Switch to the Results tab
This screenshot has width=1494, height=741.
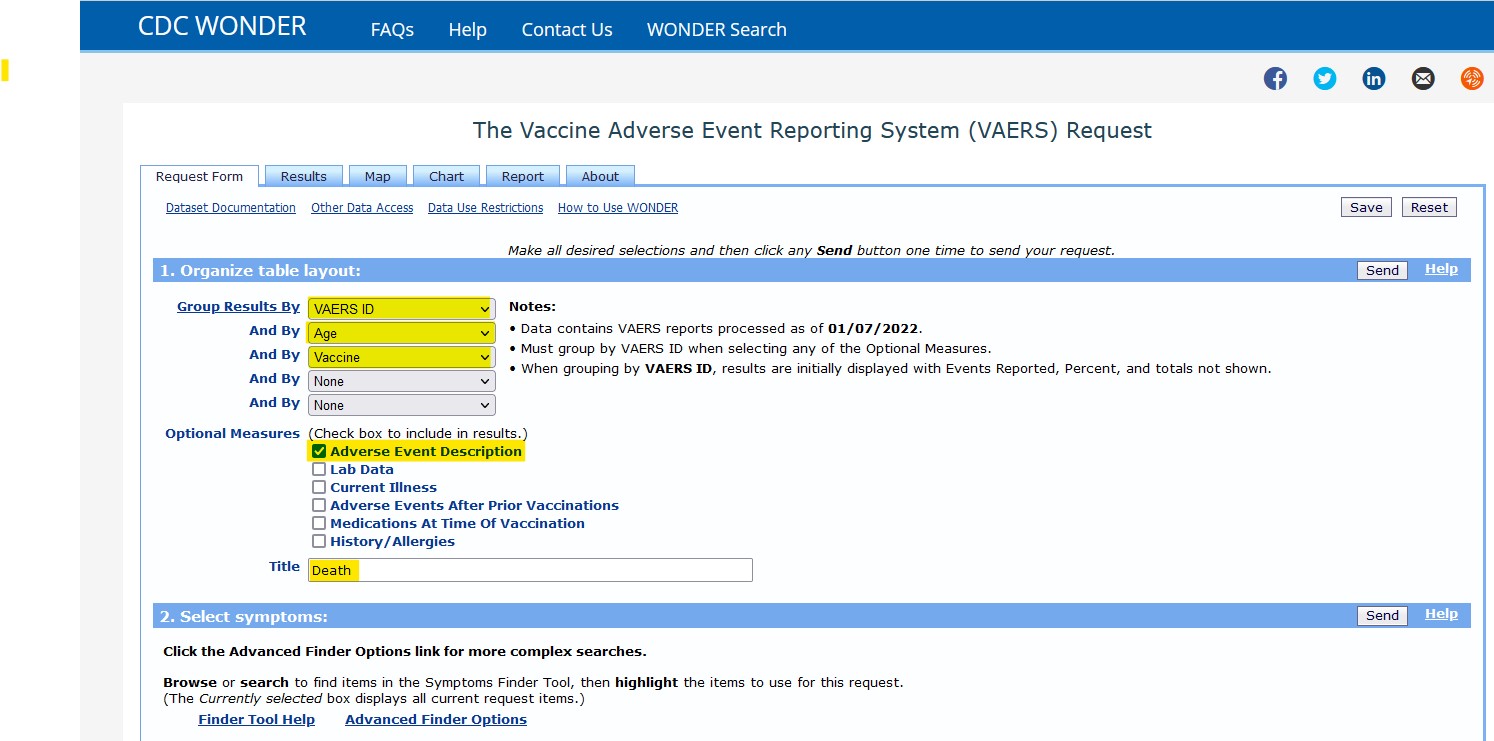click(304, 176)
